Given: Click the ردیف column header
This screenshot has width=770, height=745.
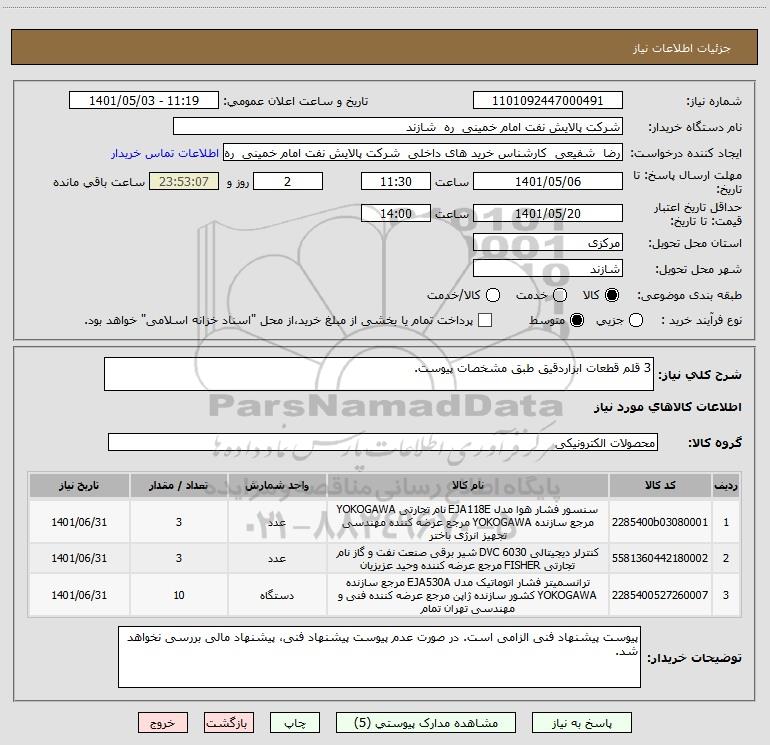Looking at the screenshot, I should (726, 486).
